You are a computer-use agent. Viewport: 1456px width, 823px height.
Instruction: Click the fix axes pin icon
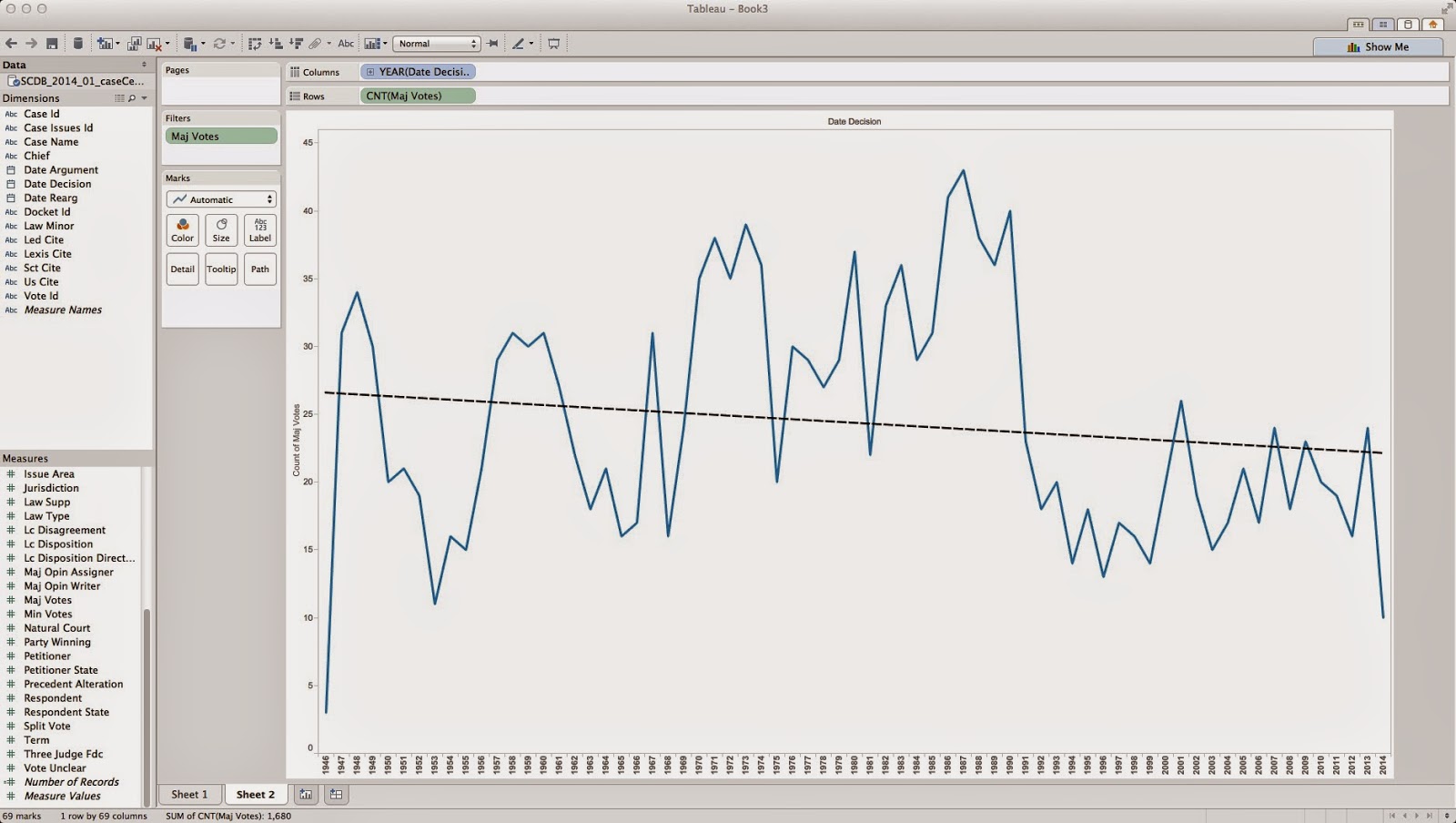492,44
